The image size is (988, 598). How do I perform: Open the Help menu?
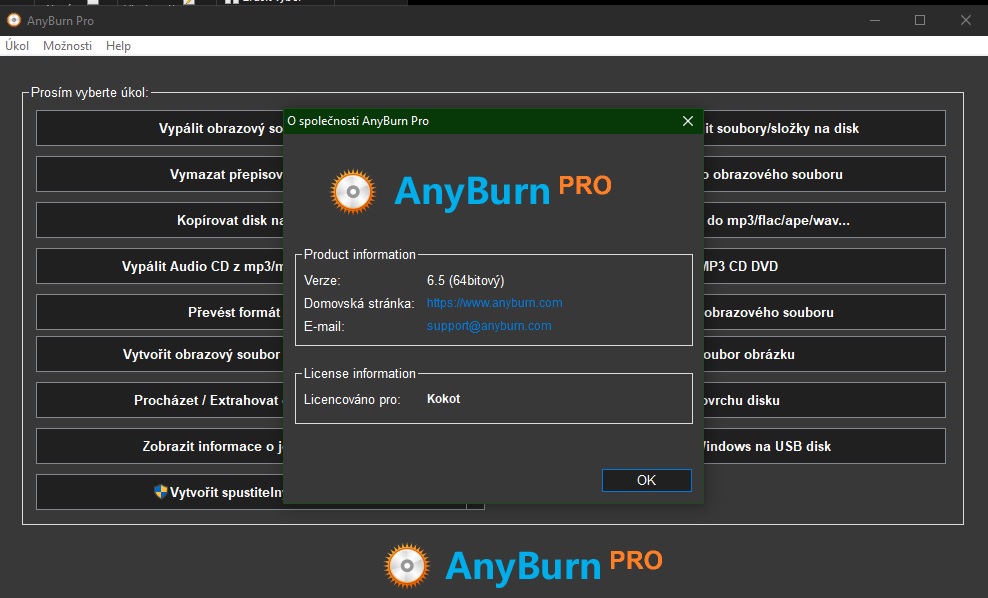[118, 46]
